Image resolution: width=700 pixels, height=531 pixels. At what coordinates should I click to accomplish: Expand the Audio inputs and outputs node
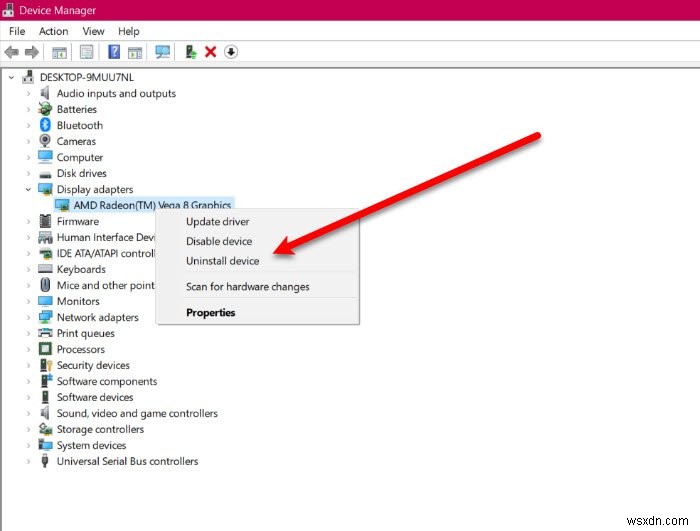coord(28,93)
